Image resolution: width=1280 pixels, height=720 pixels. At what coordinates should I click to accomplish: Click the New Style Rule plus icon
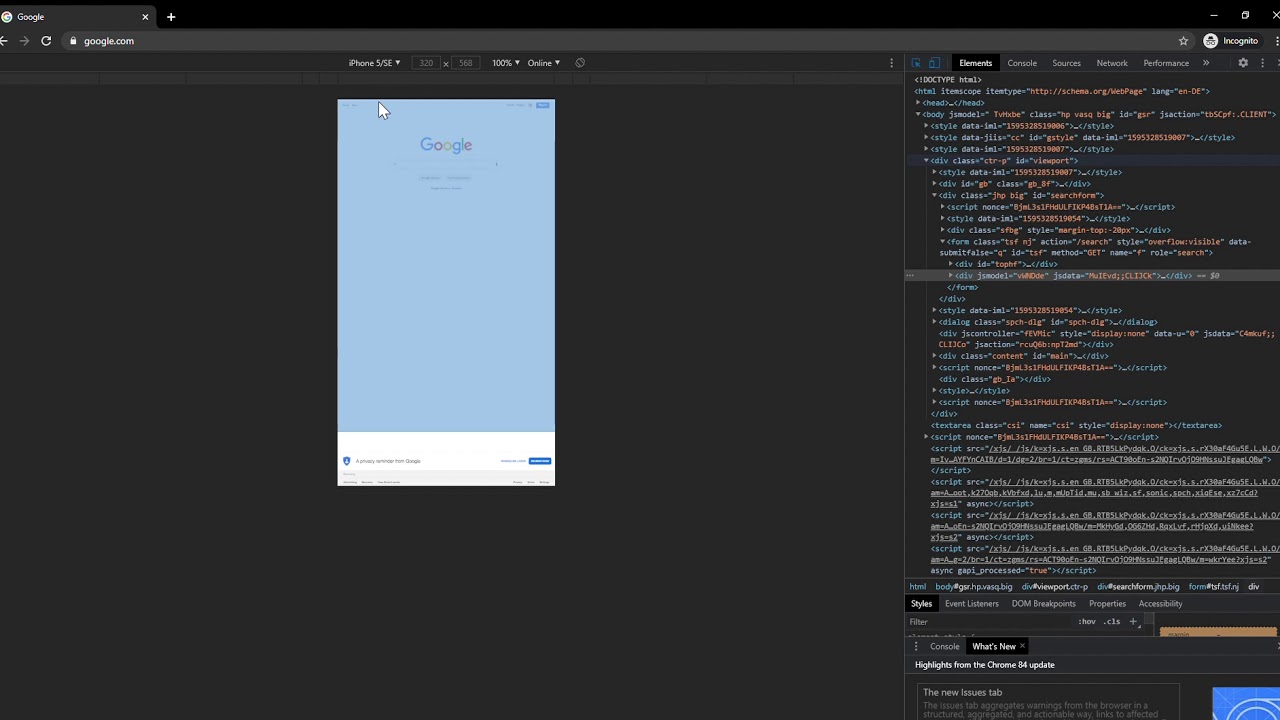pyautogui.click(x=1133, y=622)
